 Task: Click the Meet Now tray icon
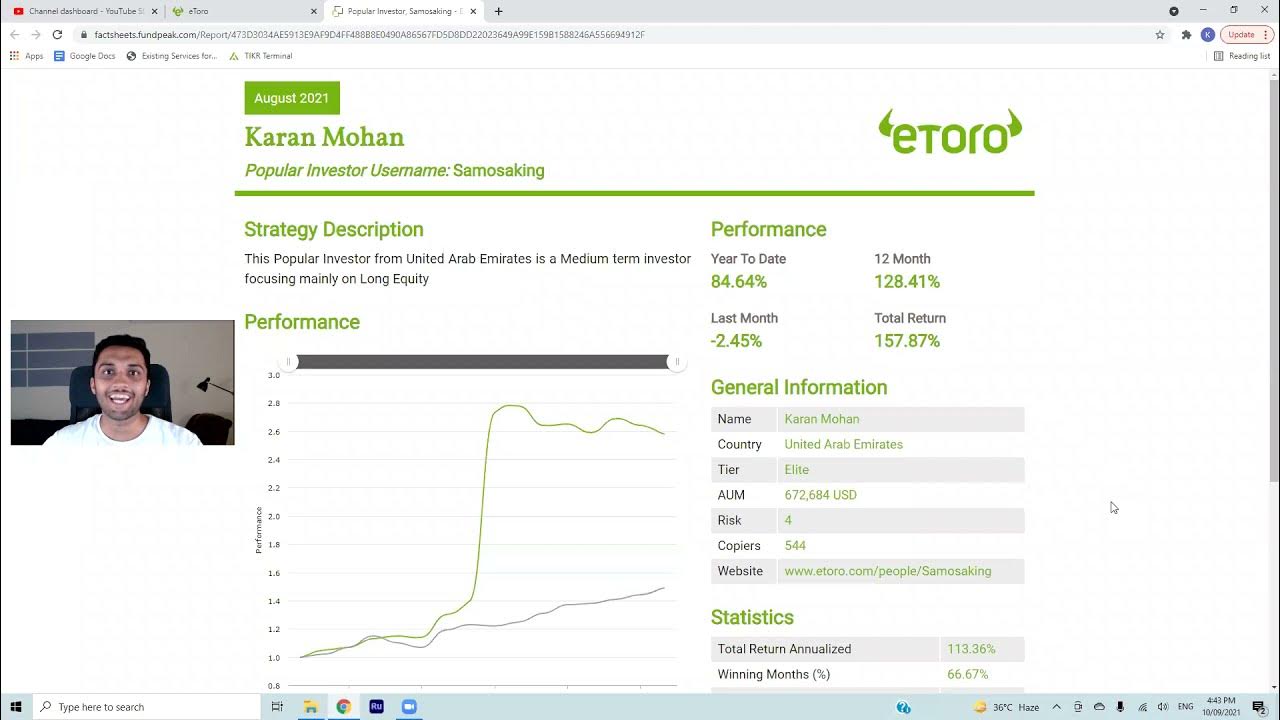point(1078,707)
